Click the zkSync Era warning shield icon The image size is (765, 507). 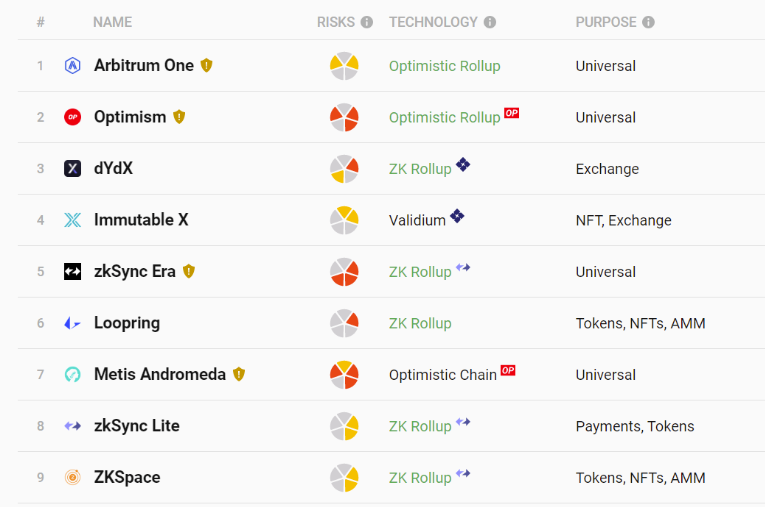[x=189, y=271]
